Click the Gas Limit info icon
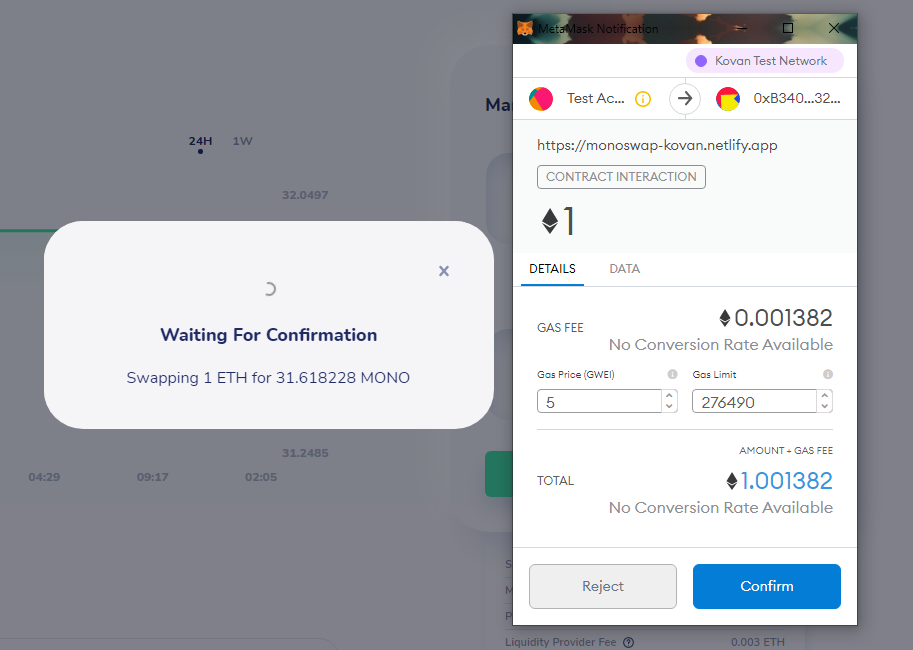The image size is (913, 650). coord(828,375)
